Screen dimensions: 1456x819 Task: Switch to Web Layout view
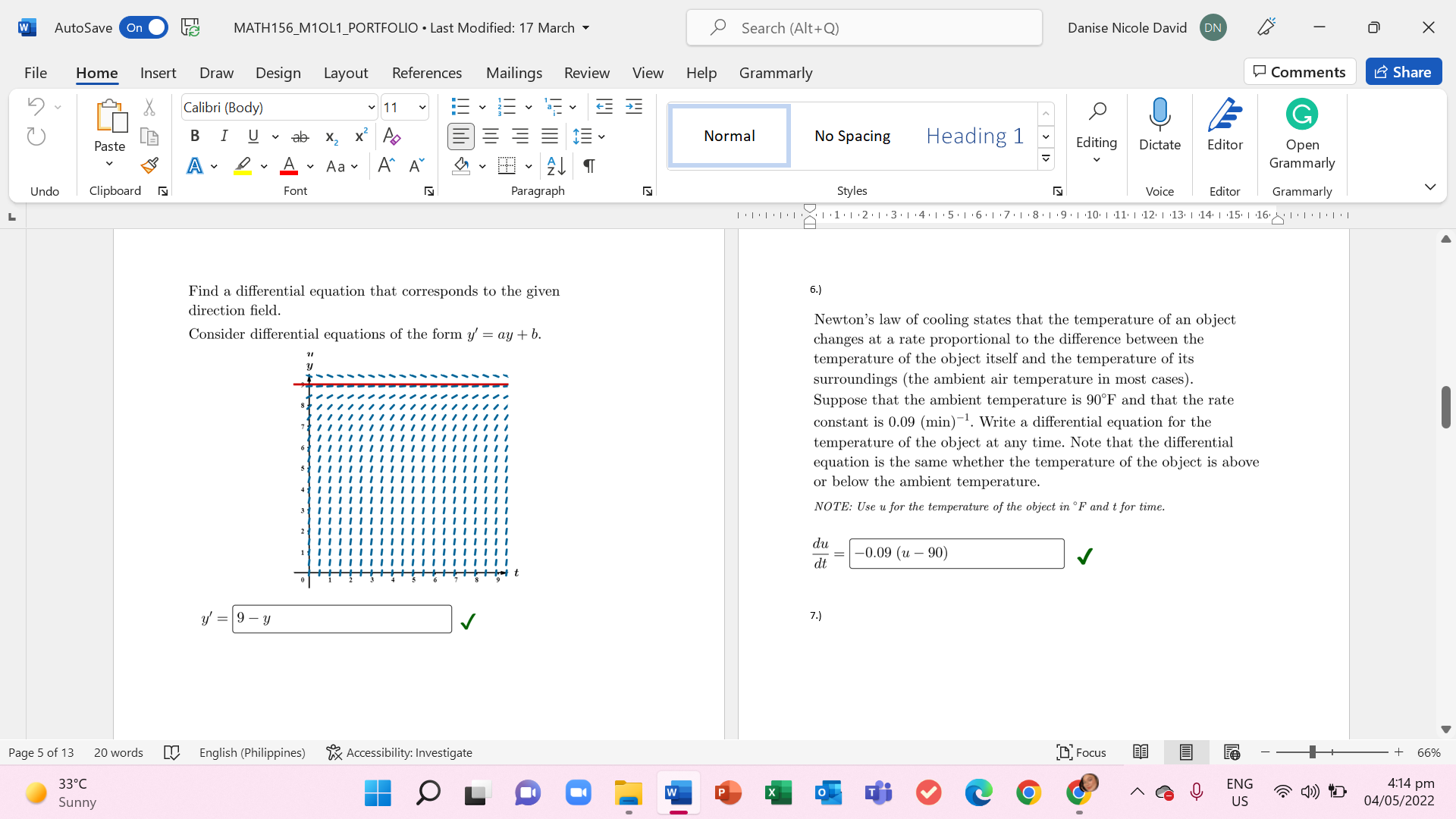coord(1232,752)
